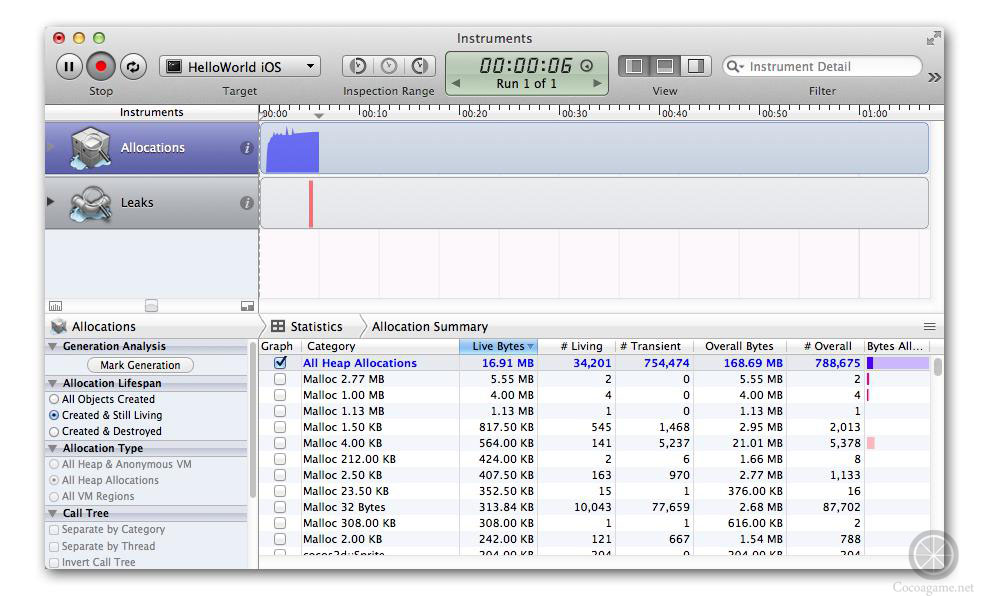Expand the Allocations instrument disclosure triangle

(x=50, y=148)
